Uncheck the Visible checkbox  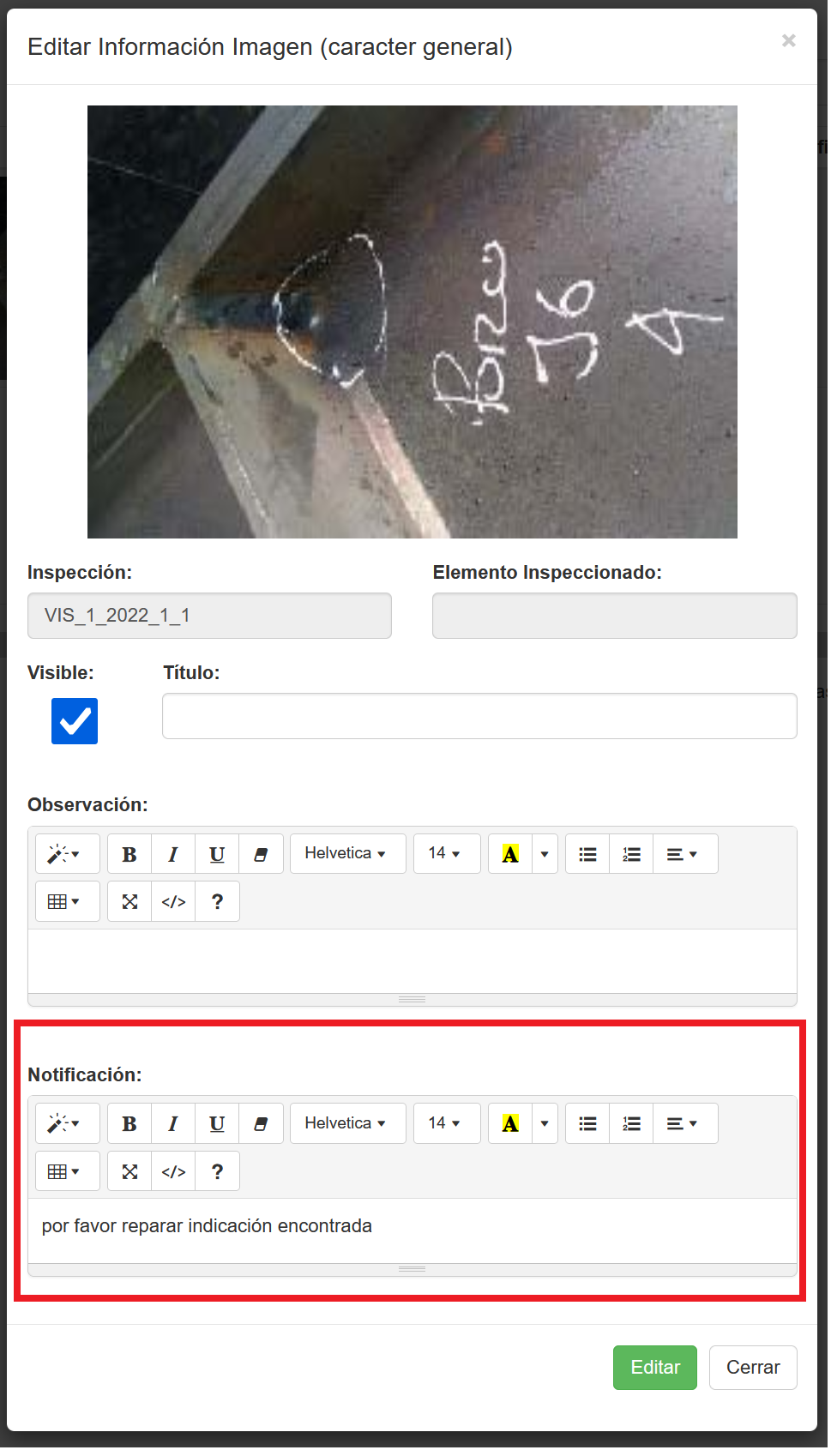75,721
